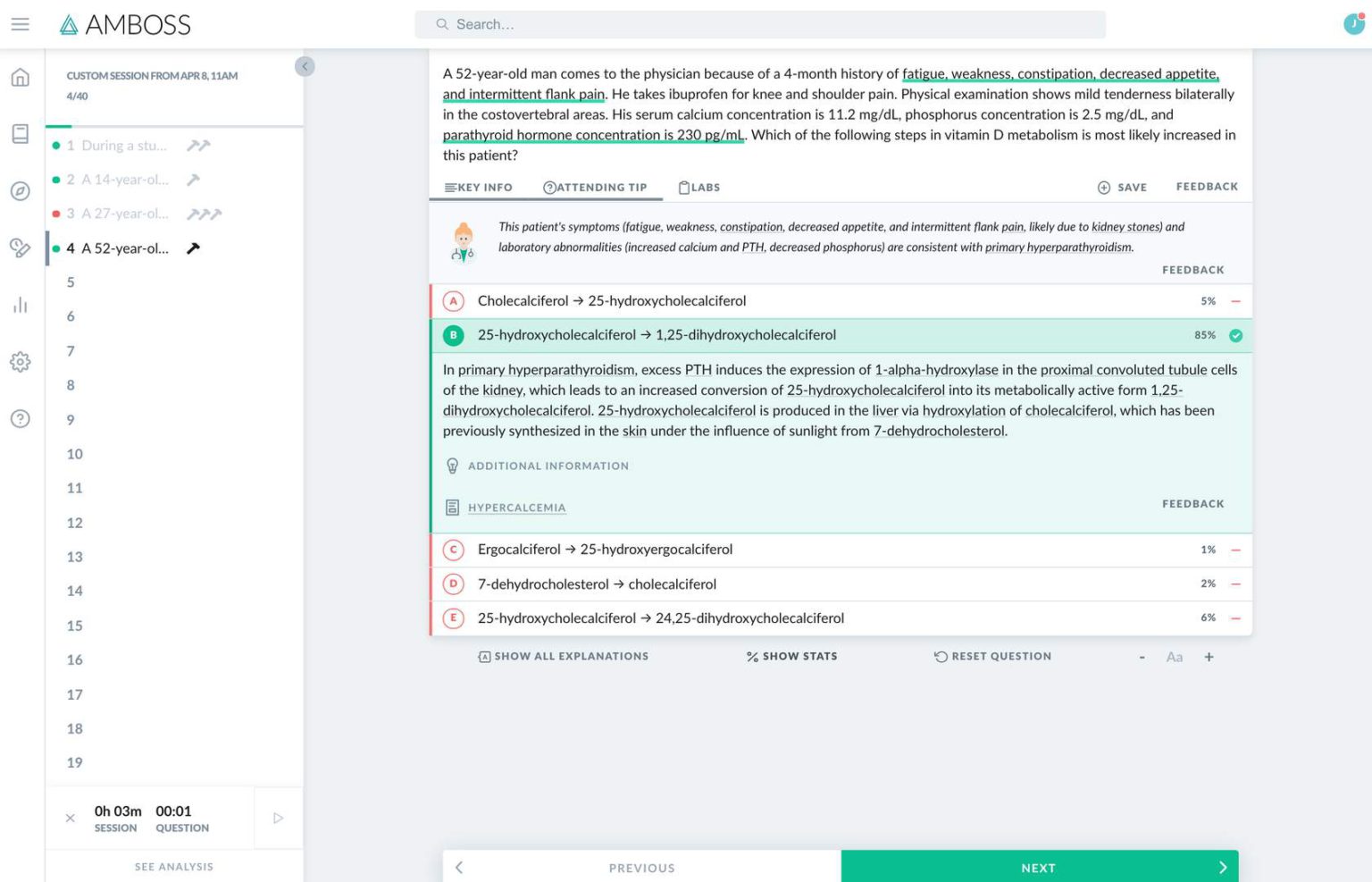Switch to the Attending Tip tab
Screen dimensions: 1372x882
point(595,188)
